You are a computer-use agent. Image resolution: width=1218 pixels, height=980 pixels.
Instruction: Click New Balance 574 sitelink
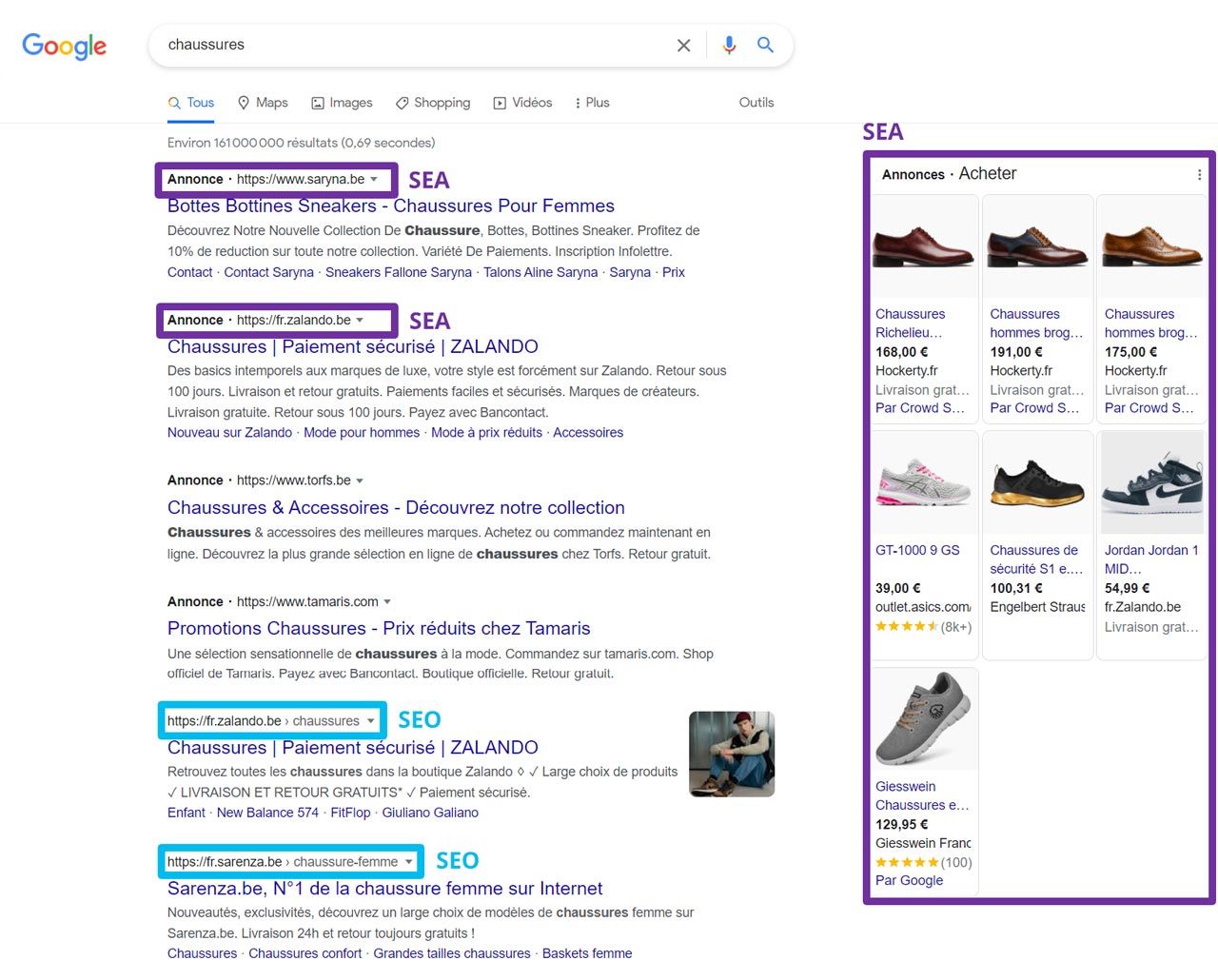pyautogui.click(x=267, y=813)
